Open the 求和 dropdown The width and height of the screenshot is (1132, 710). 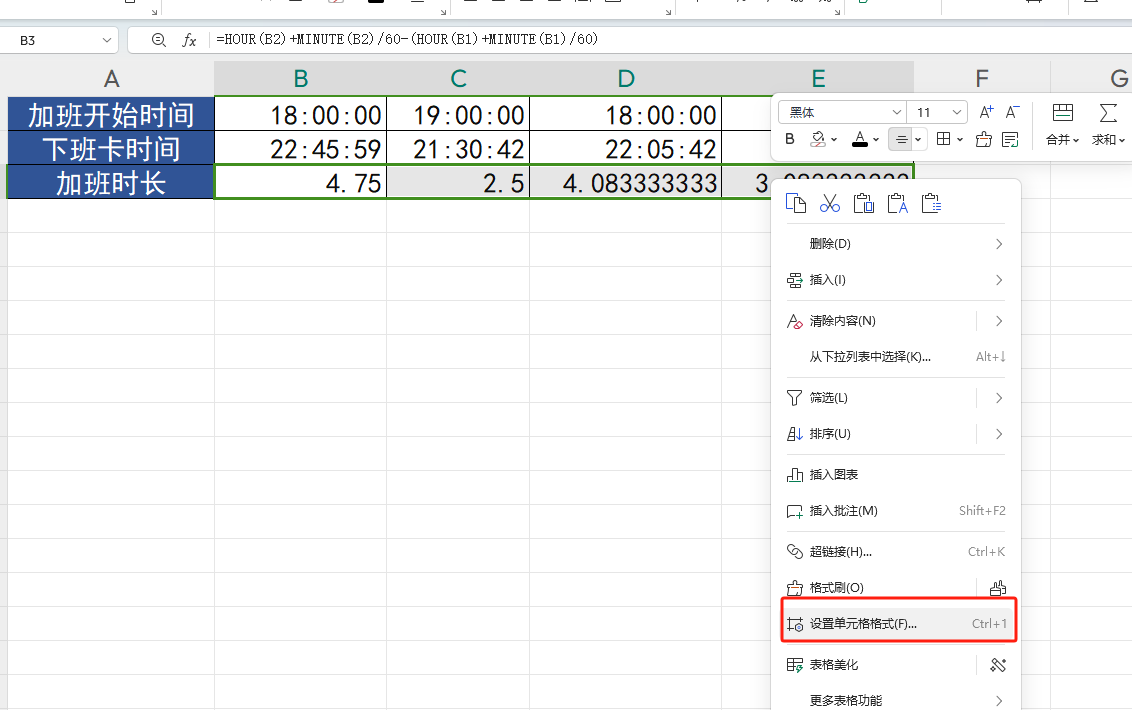[x=1108, y=139]
